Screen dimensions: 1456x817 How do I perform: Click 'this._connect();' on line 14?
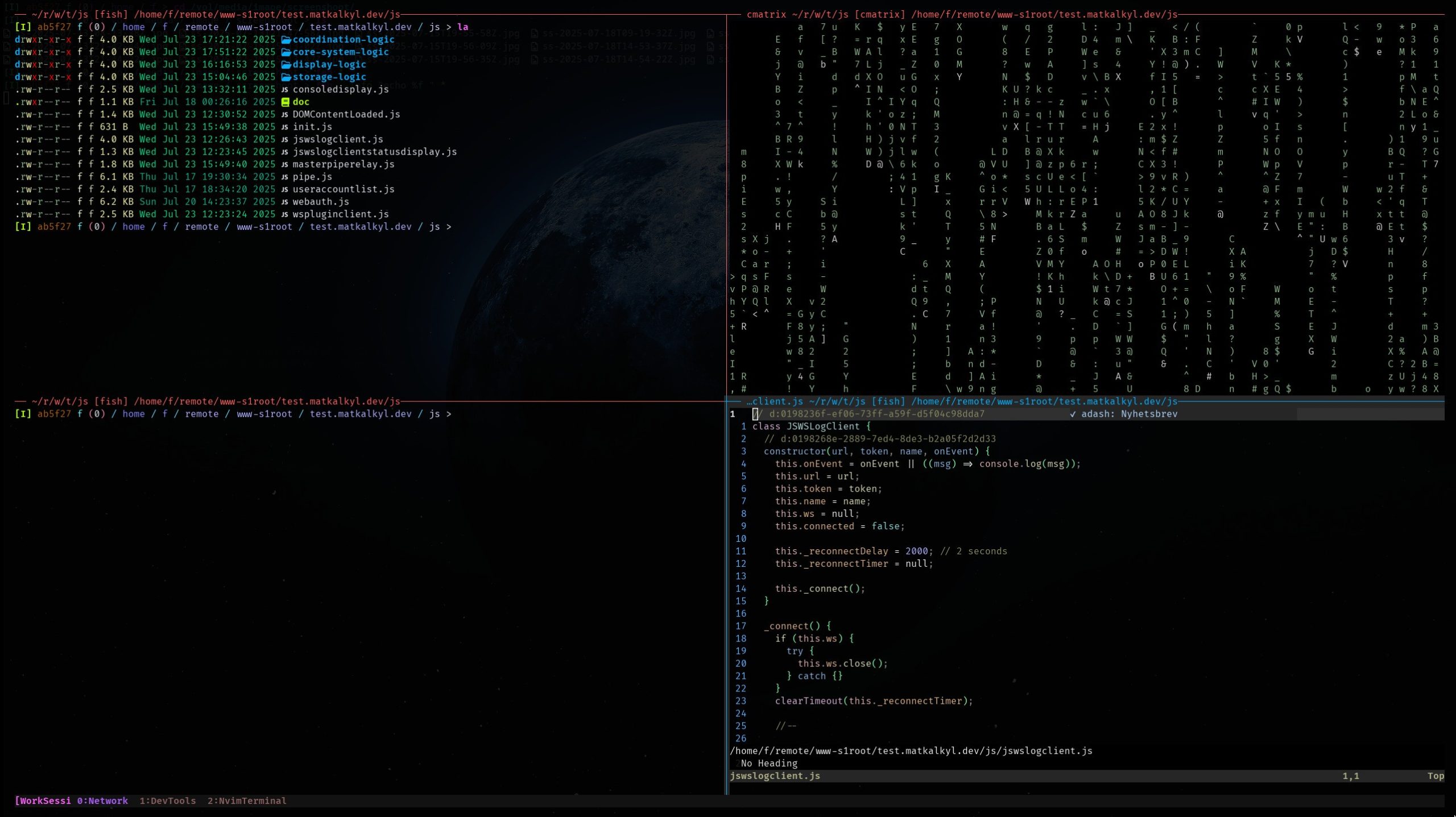click(x=820, y=590)
